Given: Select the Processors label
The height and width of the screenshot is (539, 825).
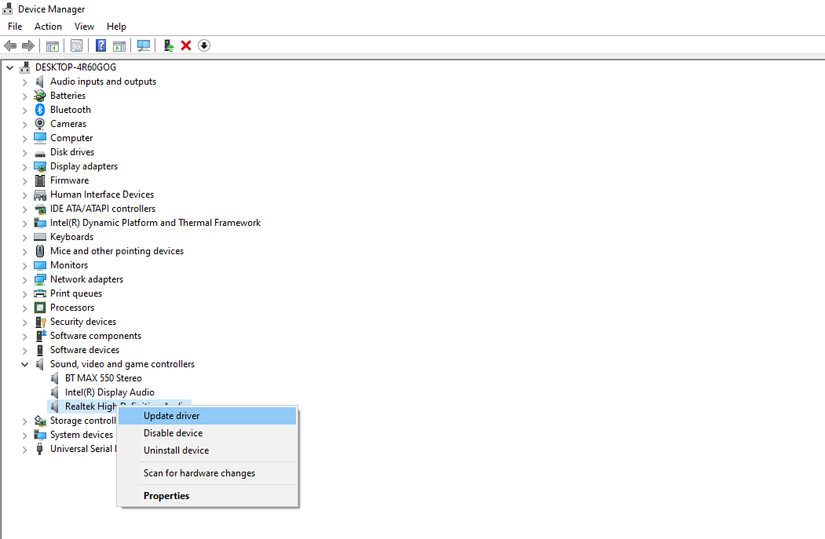Looking at the screenshot, I should 72,307.
